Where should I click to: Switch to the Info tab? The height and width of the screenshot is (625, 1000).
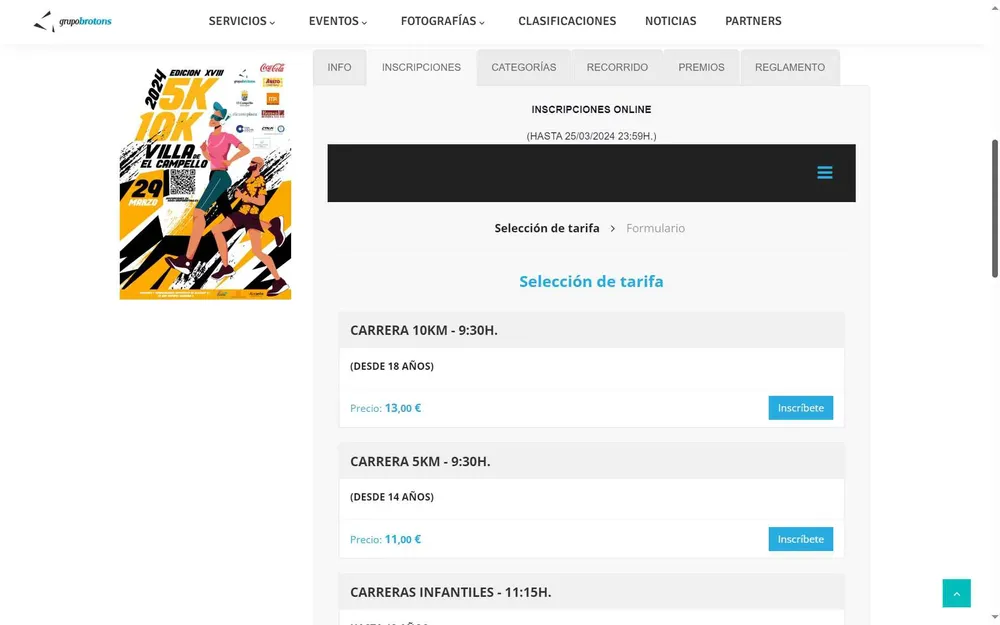[x=339, y=67]
